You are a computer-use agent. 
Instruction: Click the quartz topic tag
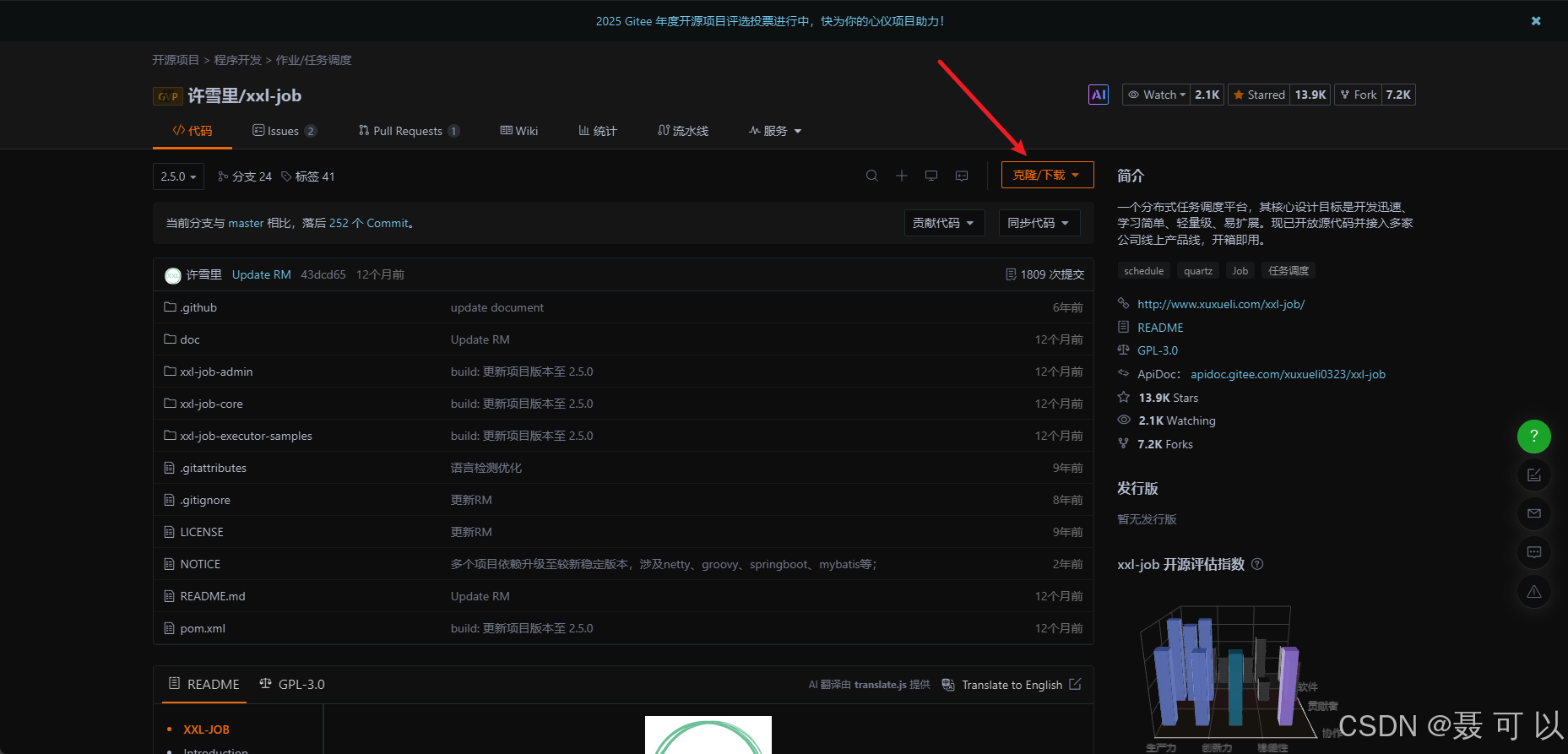(1198, 271)
